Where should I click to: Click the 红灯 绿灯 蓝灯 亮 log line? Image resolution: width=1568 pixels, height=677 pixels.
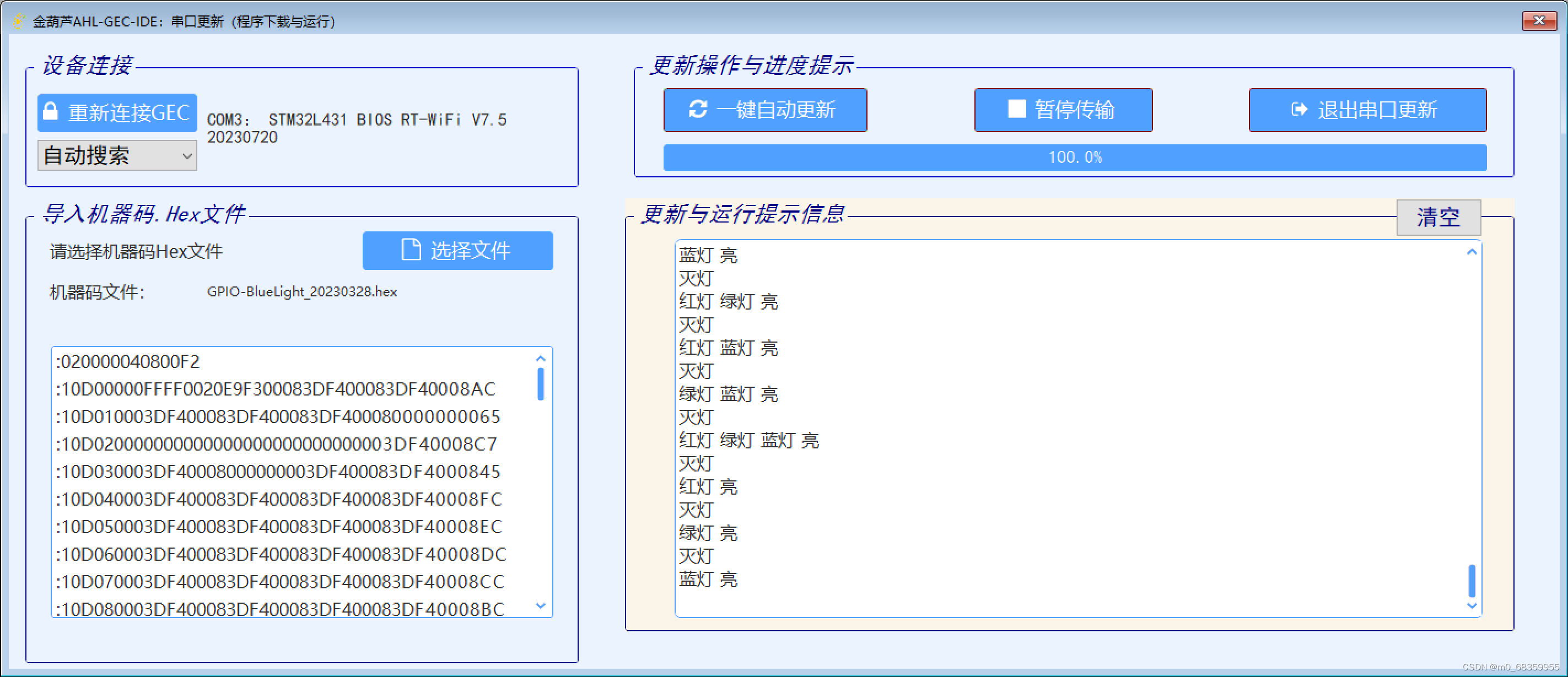748,440
